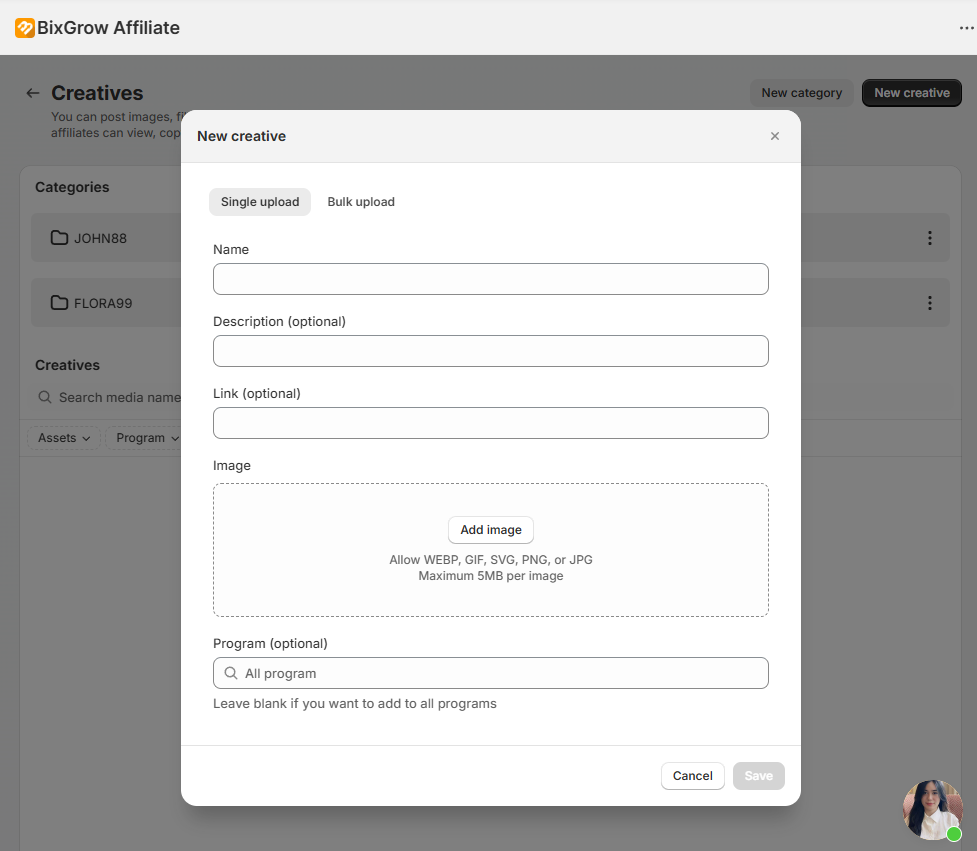This screenshot has width=977, height=851.
Task: Click the back arrow beside Creatives
Action: pos(33,93)
